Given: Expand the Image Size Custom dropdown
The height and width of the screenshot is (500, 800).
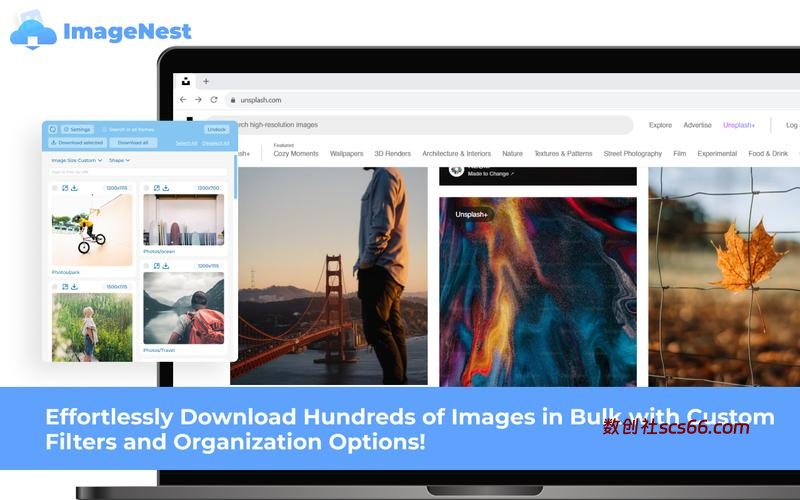Looking at the screenshot, I should click(76, 160).
